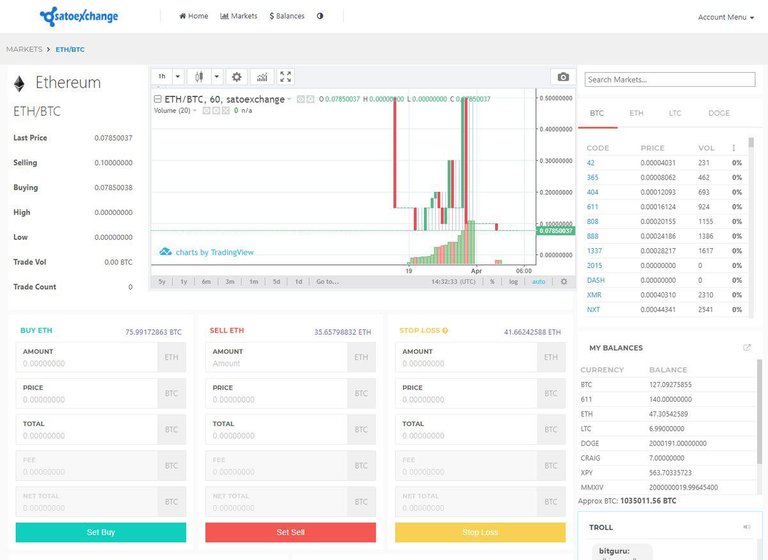Open the chart candlestick style selector
This screenshot has width=768, height=560.
(199, 77)
